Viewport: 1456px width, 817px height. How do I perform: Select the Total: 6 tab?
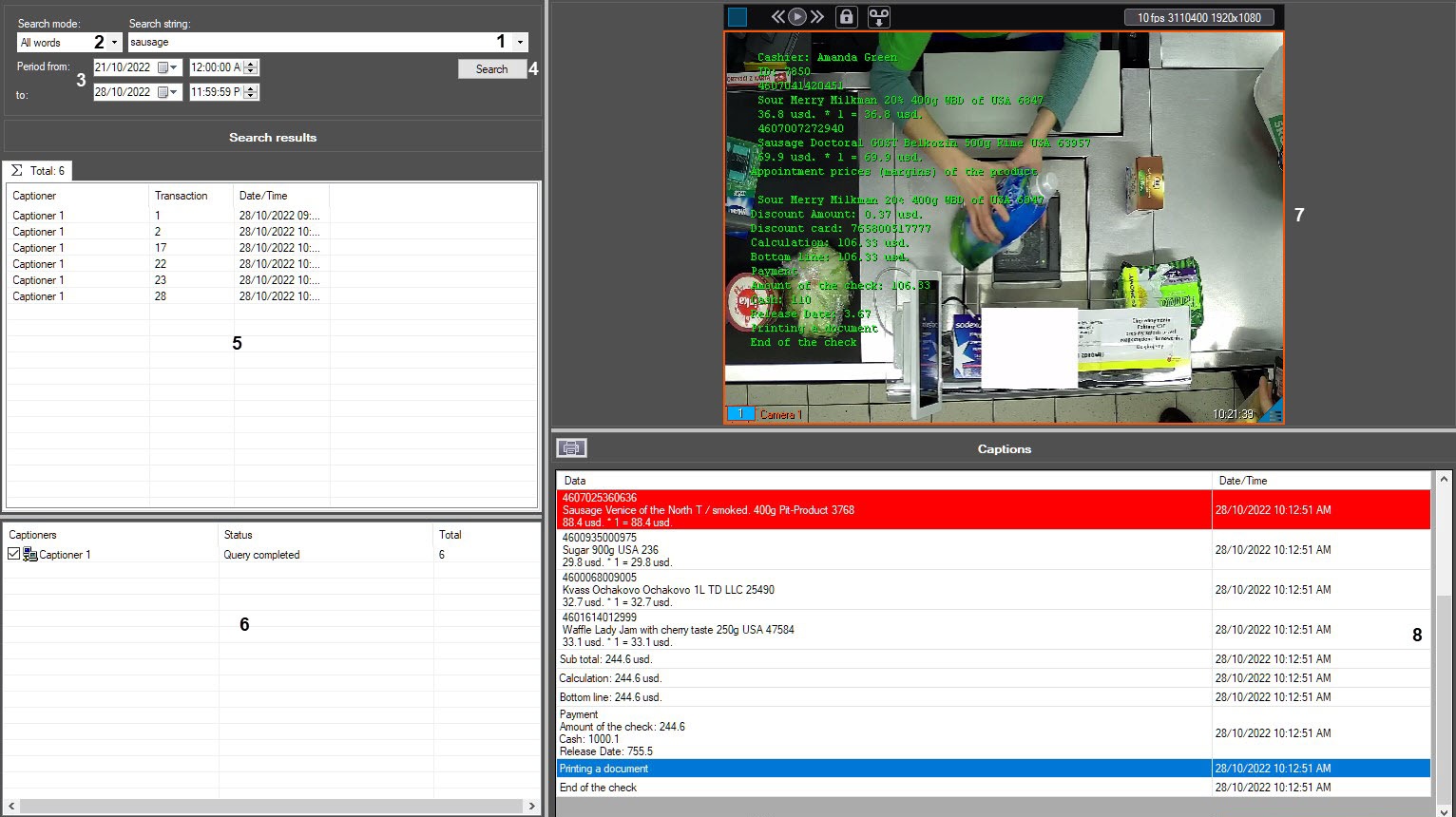pyautogui.click(x=37, y=171)
